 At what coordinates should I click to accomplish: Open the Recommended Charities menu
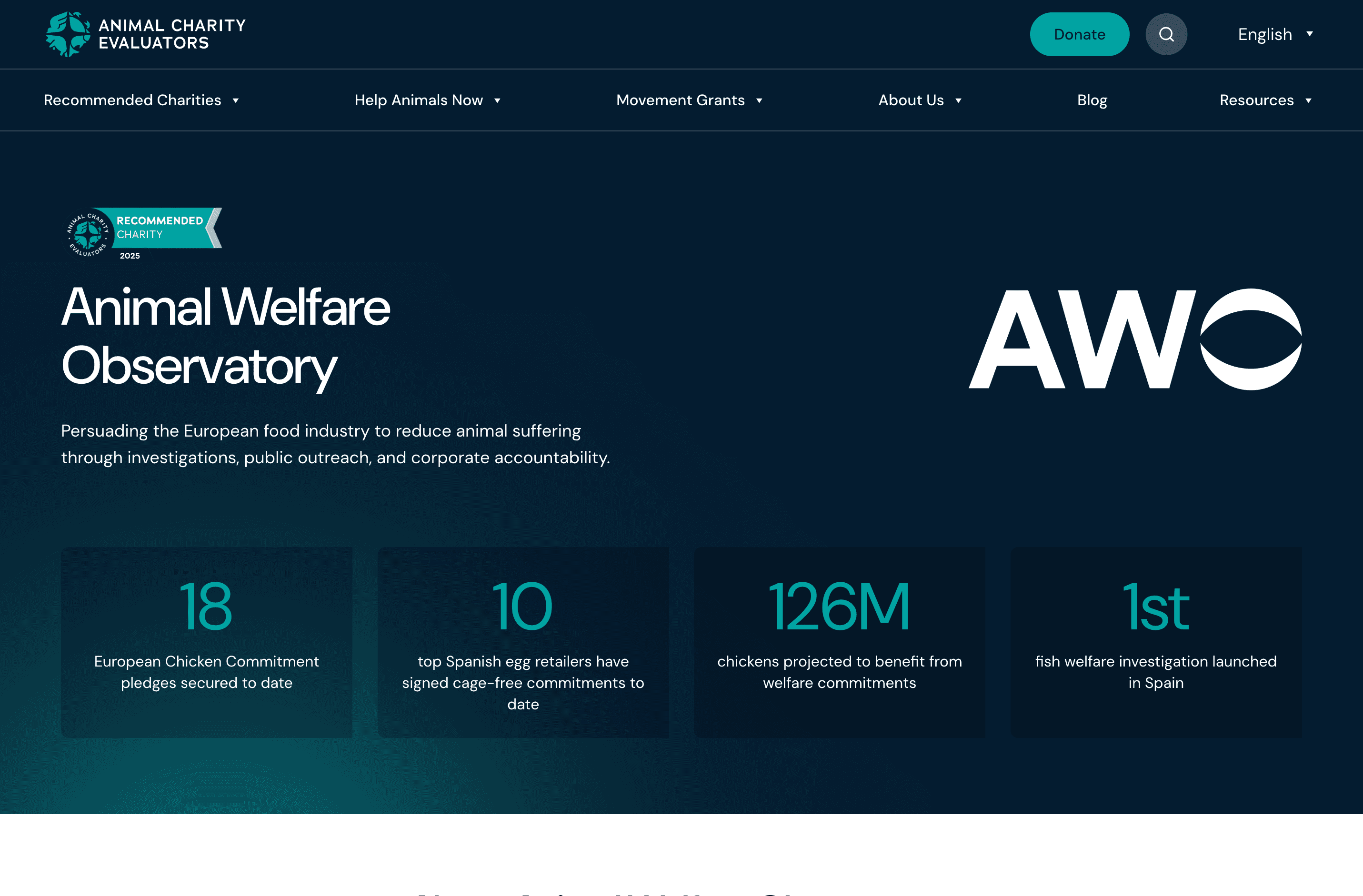[x=132, y=100]
